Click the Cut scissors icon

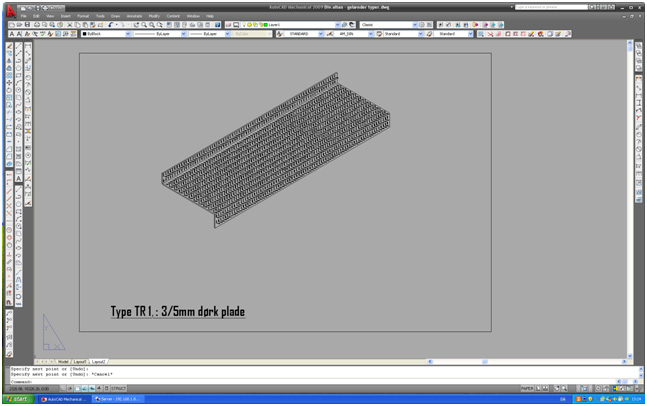pos(70,25)
